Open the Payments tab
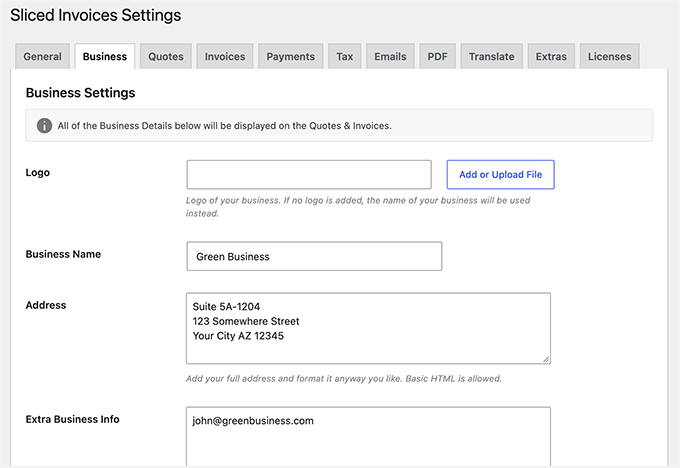The image size is (680, 468). click(291, 56)
